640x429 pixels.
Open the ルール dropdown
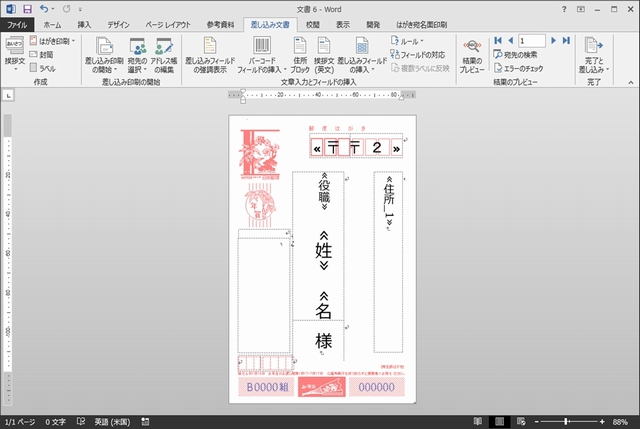(407, 41)
